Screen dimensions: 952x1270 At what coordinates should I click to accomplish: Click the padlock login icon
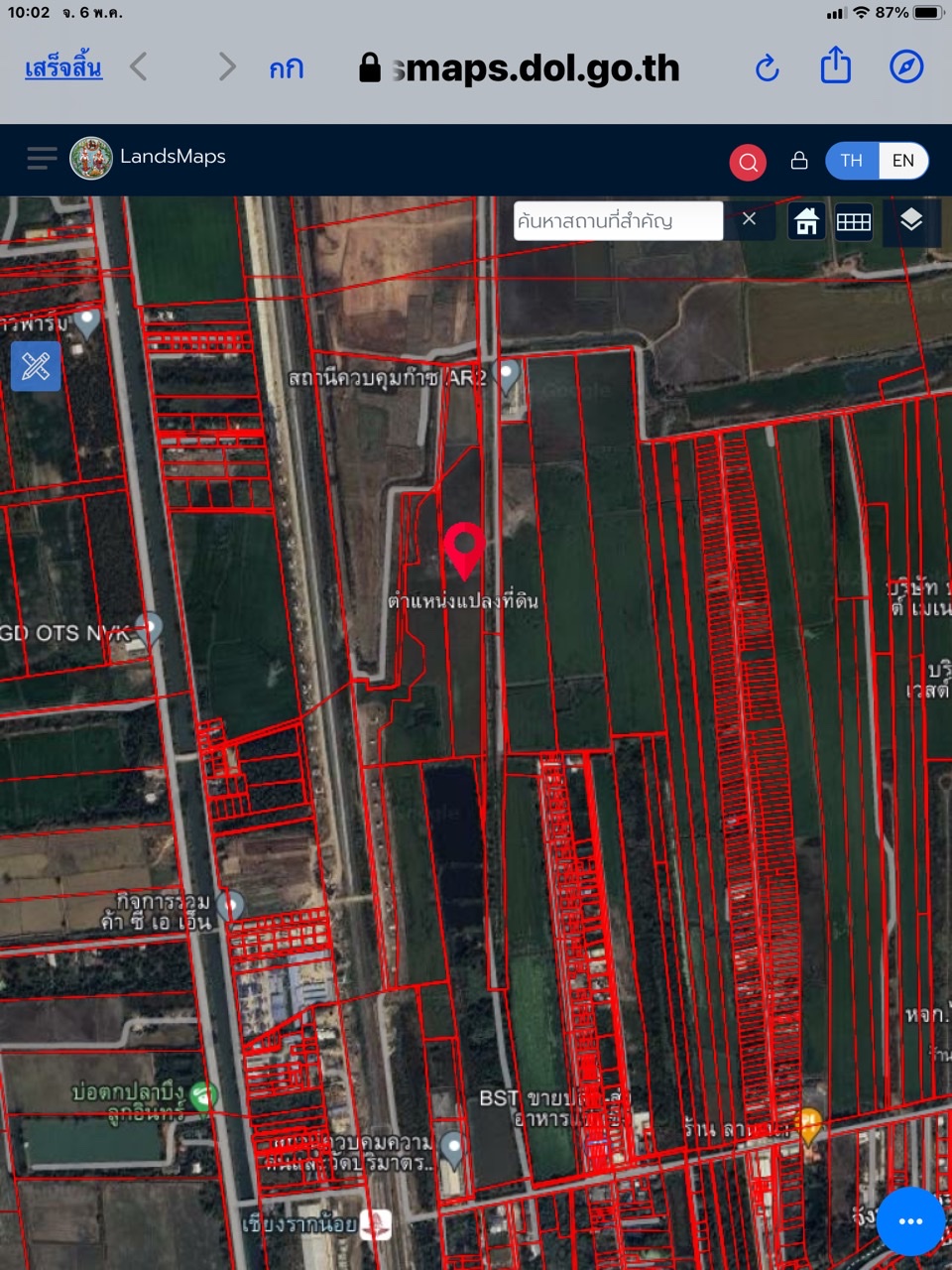click(x=798, y=161)
